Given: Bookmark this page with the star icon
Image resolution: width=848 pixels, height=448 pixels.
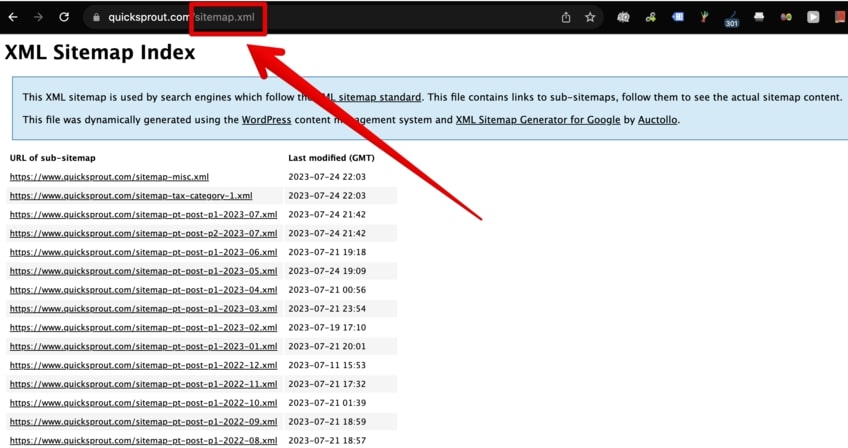Looking at the screenshot, I should point(590,17).
